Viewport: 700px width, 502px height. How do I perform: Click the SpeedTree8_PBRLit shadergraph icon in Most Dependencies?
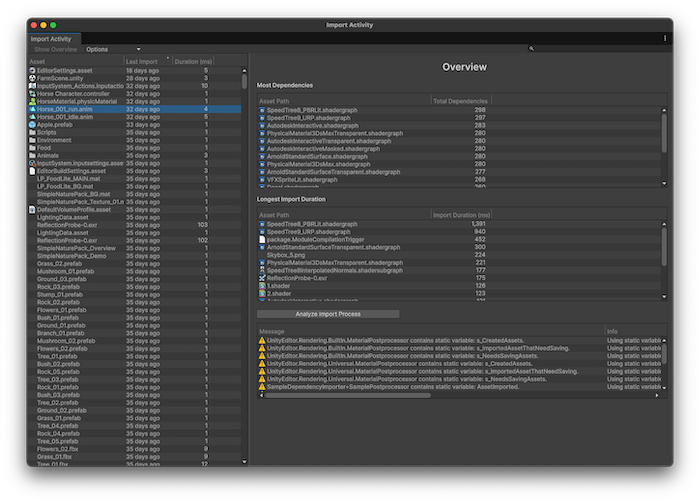tap(262, 110)
